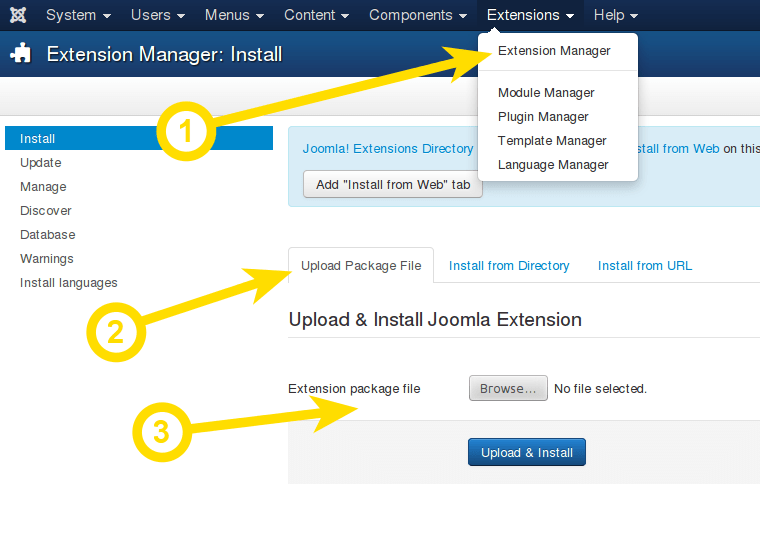Select Install in the sidebar
This screenshot has width=760, height=556.
tap(139, 139)
